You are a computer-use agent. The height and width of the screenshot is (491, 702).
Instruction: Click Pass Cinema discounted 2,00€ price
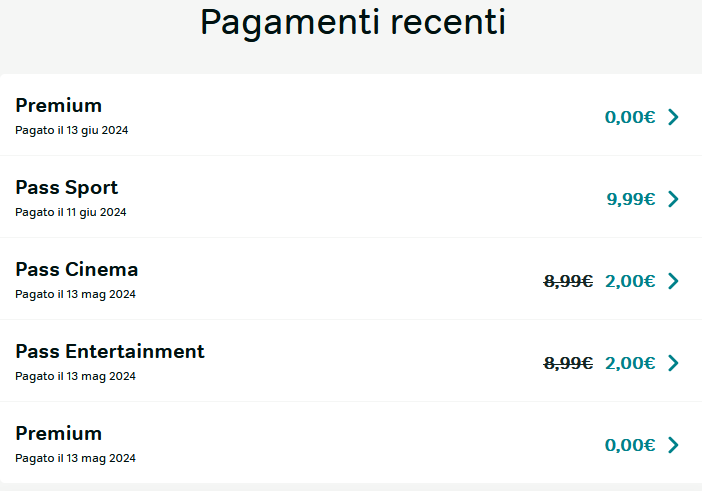pos(630,281)
